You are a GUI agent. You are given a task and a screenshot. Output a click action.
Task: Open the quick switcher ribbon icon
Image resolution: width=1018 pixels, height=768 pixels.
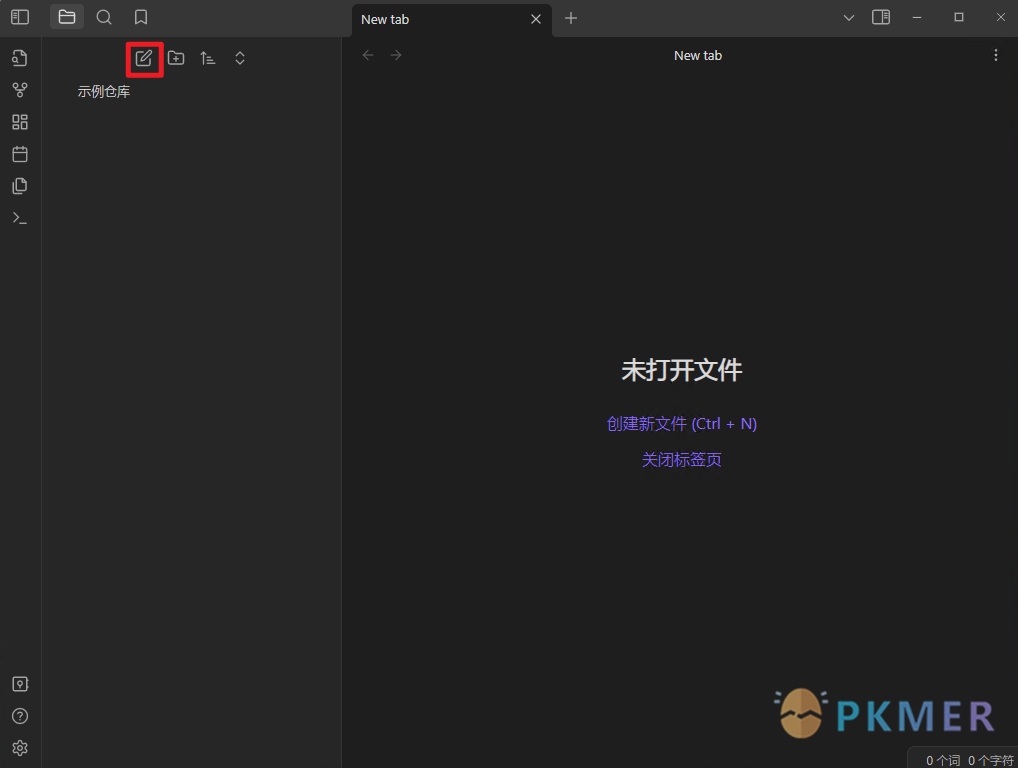[x=20, y=58]
